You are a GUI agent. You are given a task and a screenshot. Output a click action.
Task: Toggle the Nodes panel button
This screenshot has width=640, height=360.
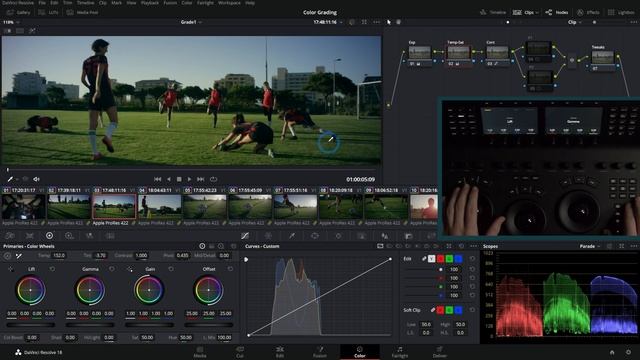click(557, 13)
